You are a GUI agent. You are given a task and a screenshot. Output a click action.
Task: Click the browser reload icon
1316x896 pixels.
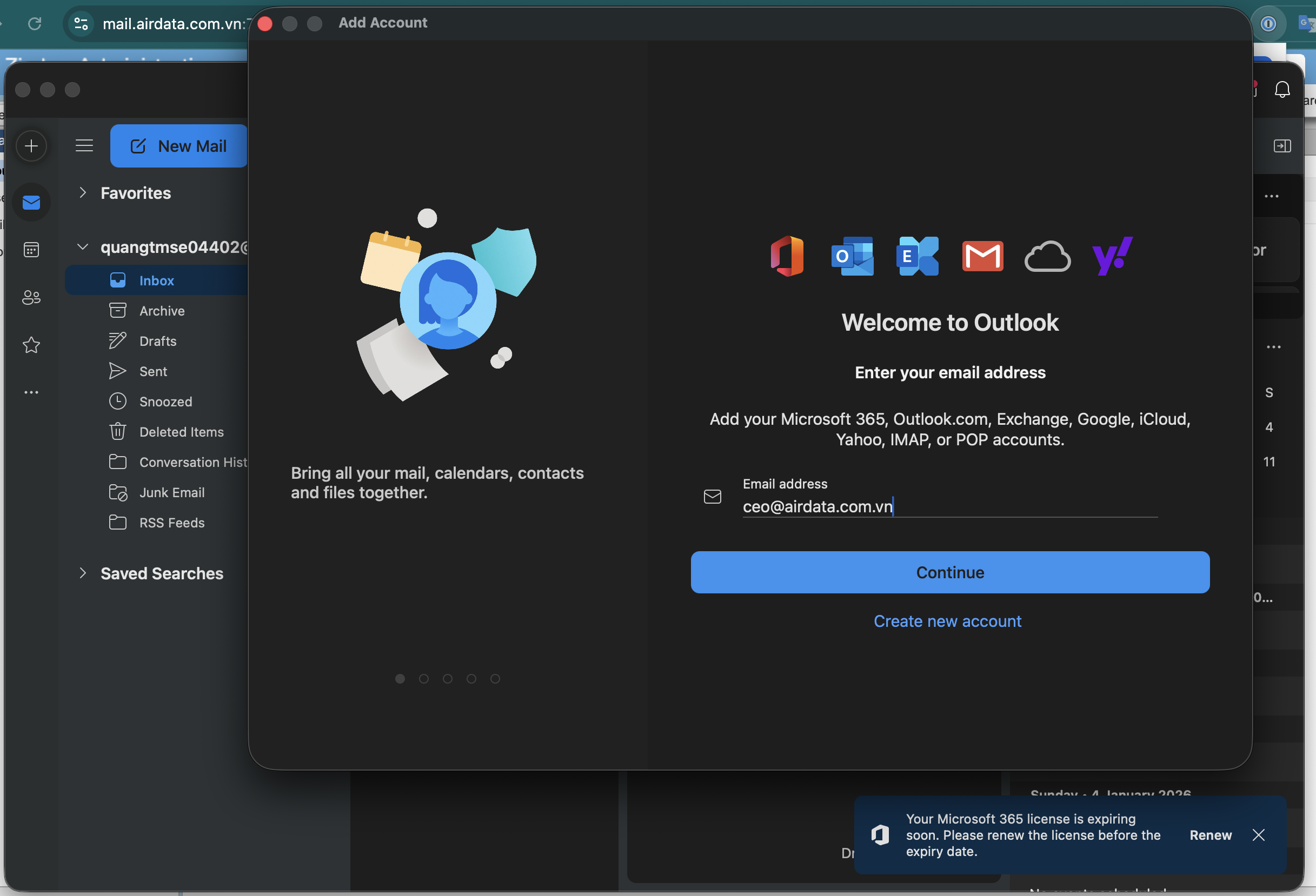35,24
